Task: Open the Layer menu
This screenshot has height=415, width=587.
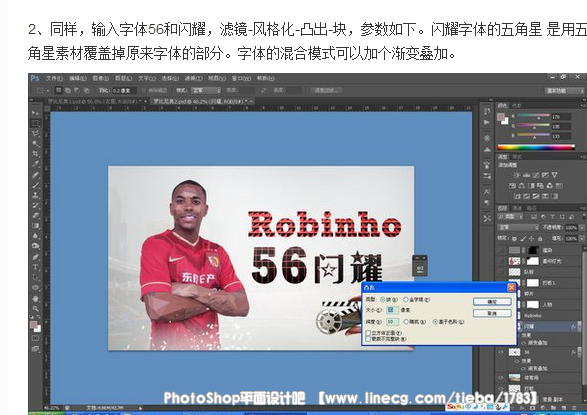Action: tap(123, 78)
